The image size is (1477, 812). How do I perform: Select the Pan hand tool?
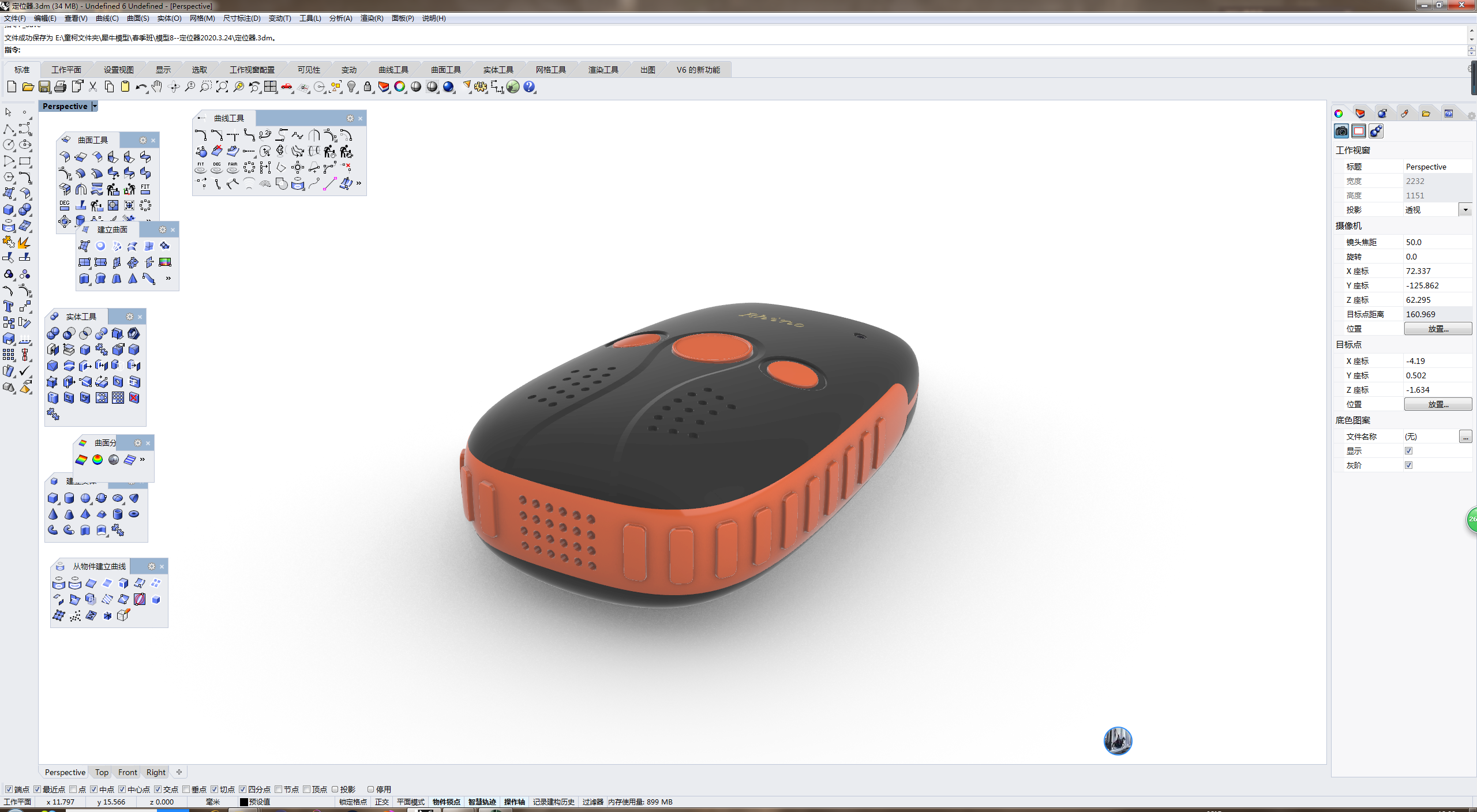(x=157, y=87)
